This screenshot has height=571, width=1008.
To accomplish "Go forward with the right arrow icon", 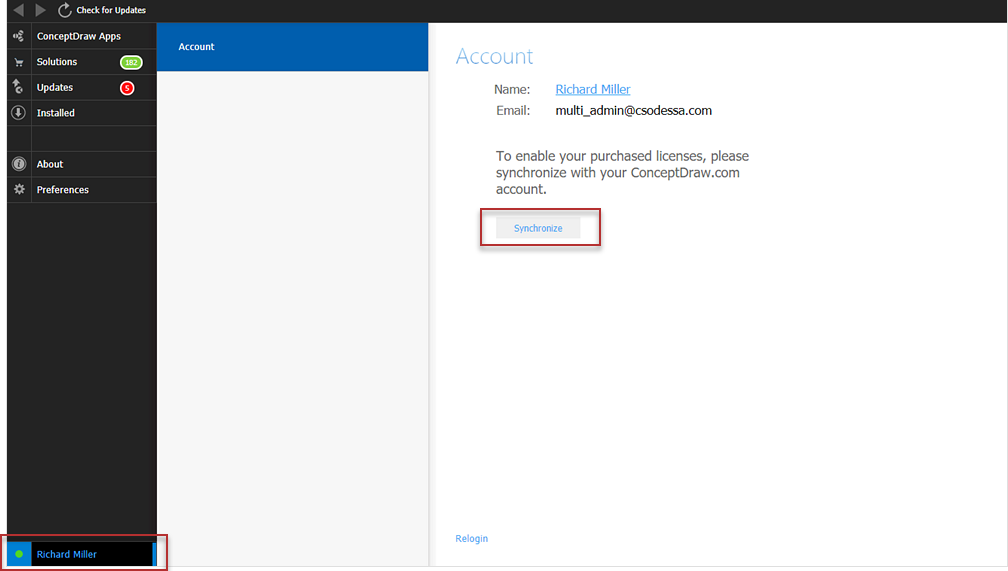I will [40, 10].
